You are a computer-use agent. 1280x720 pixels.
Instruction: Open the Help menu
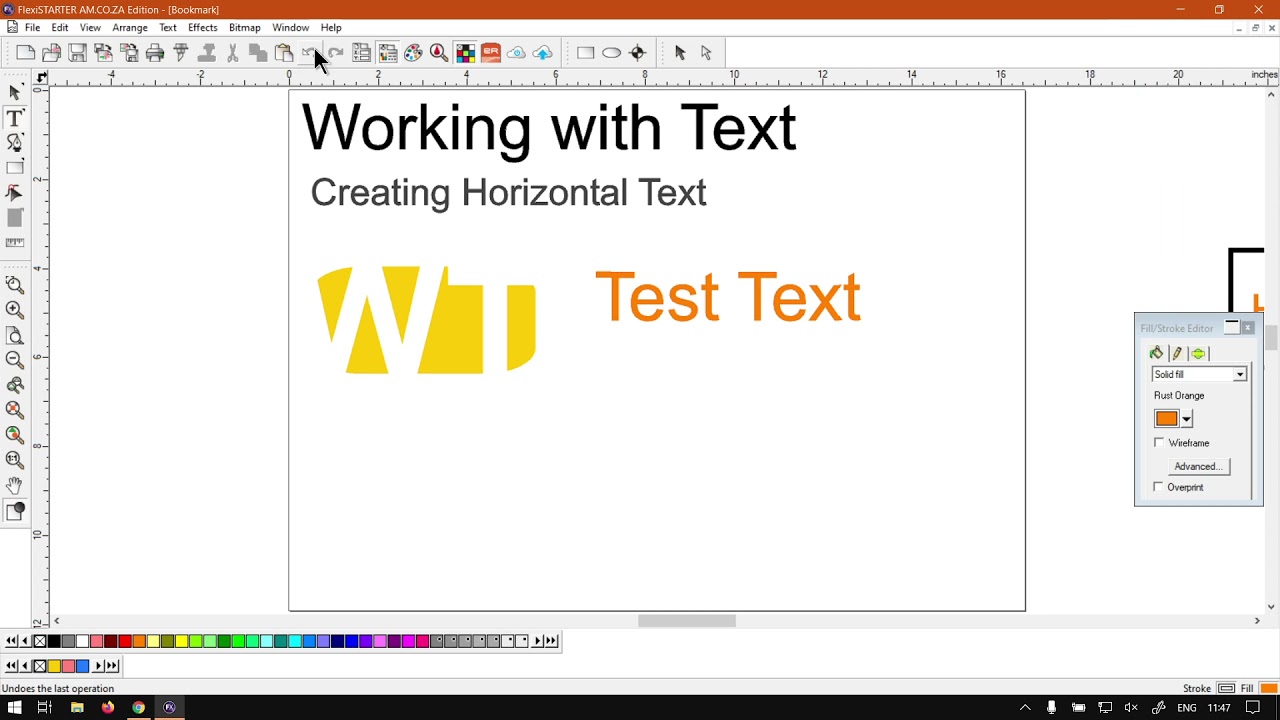point(331,27)
